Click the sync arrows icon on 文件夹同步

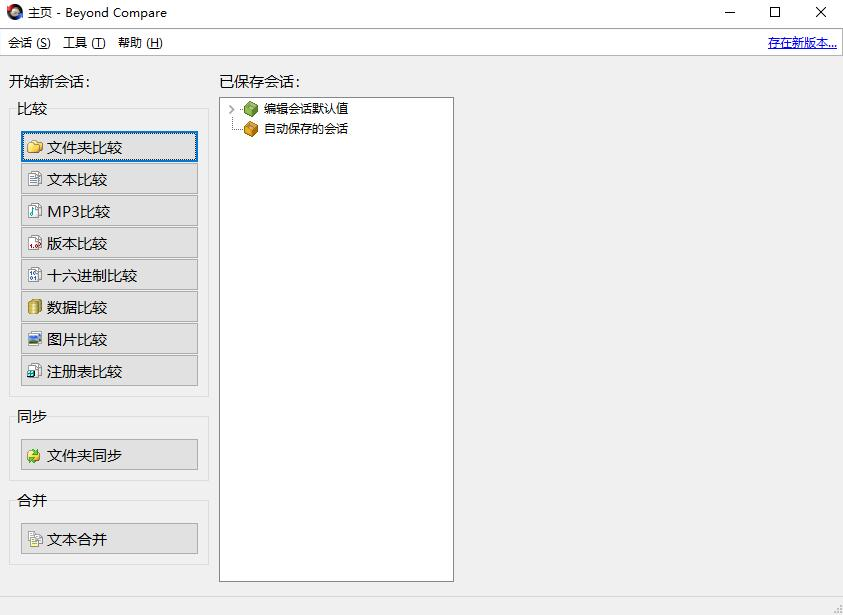point(34,455)
